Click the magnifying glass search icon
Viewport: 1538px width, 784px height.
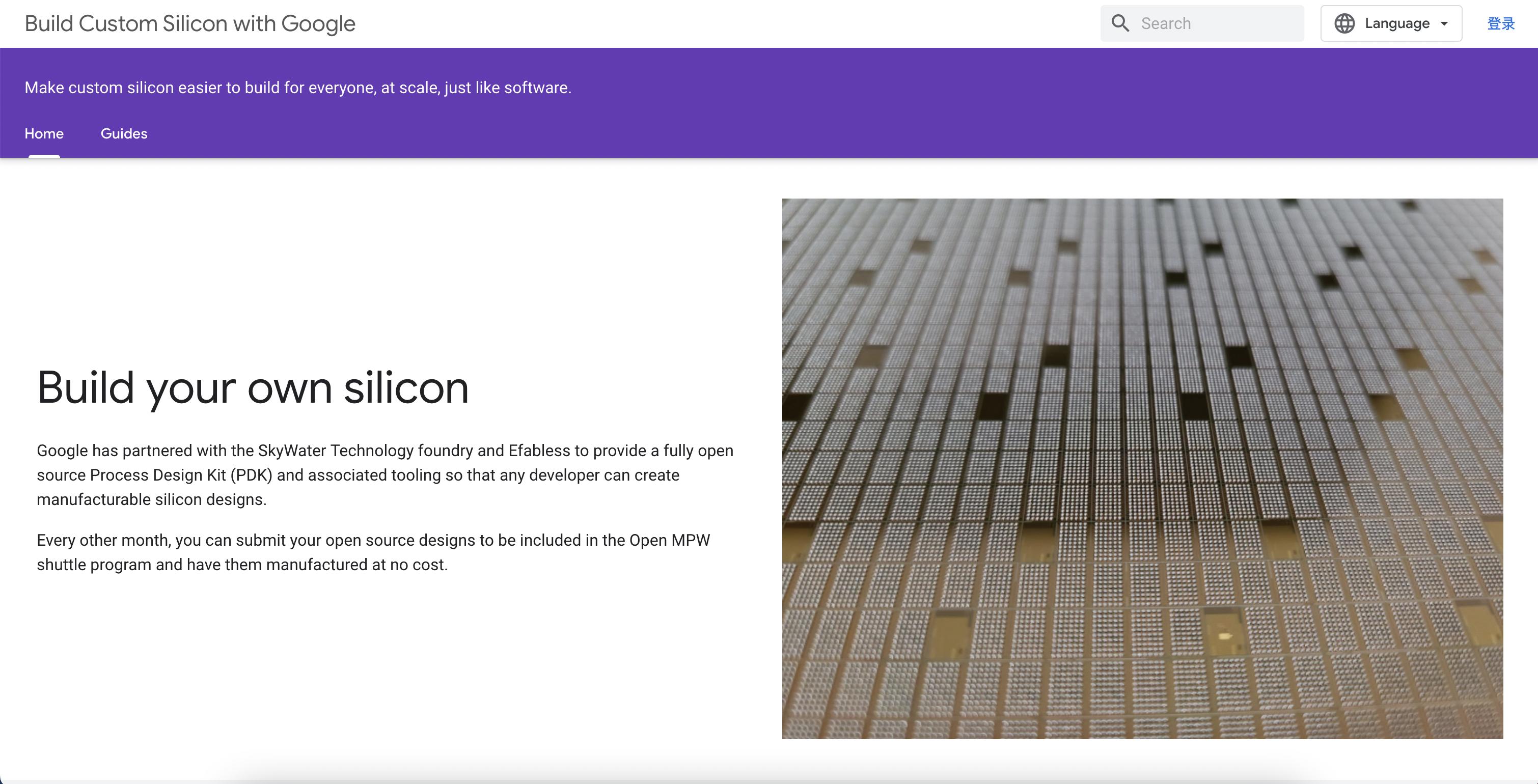[1120, 24]
